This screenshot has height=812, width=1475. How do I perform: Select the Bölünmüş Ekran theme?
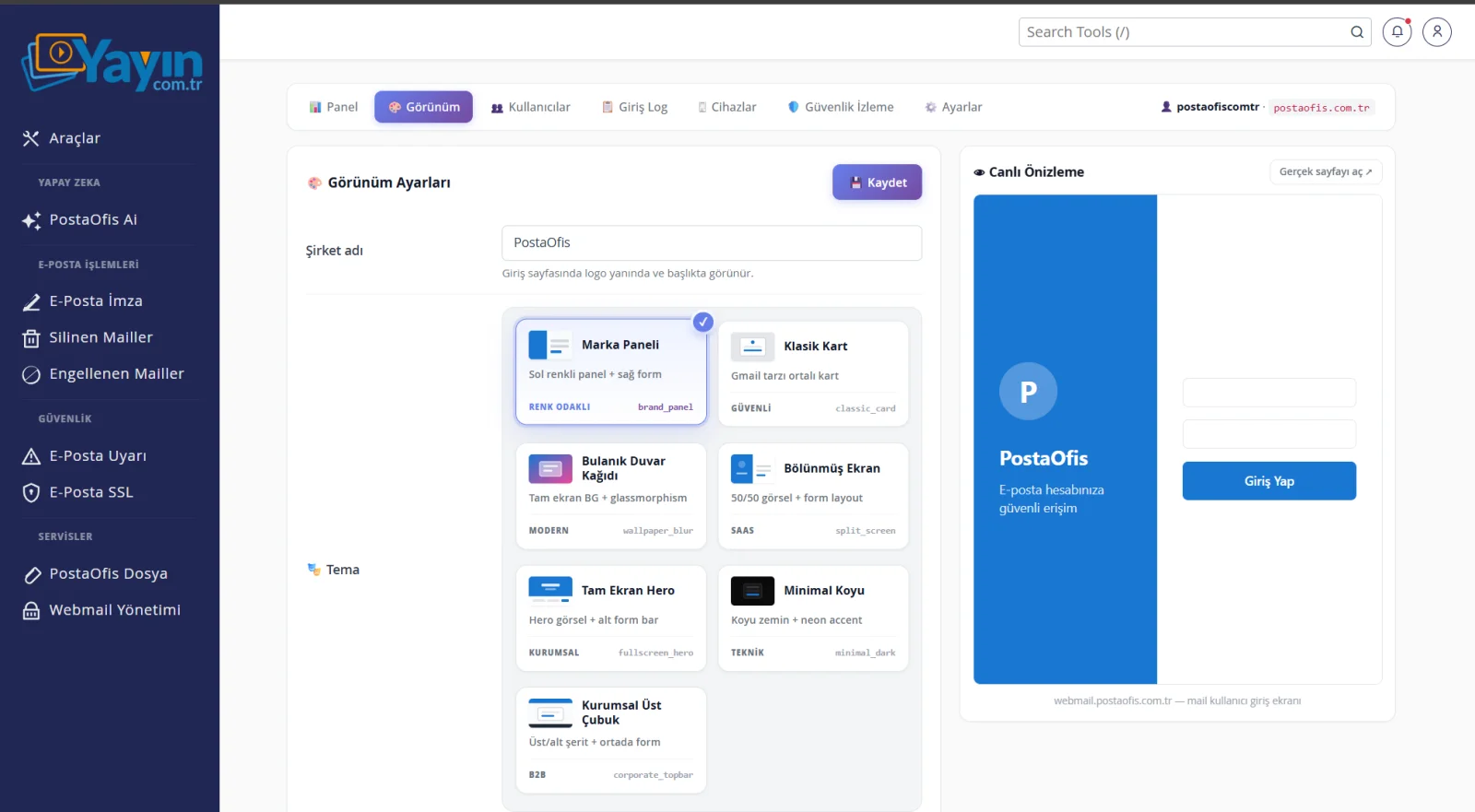tap(813, 496)
